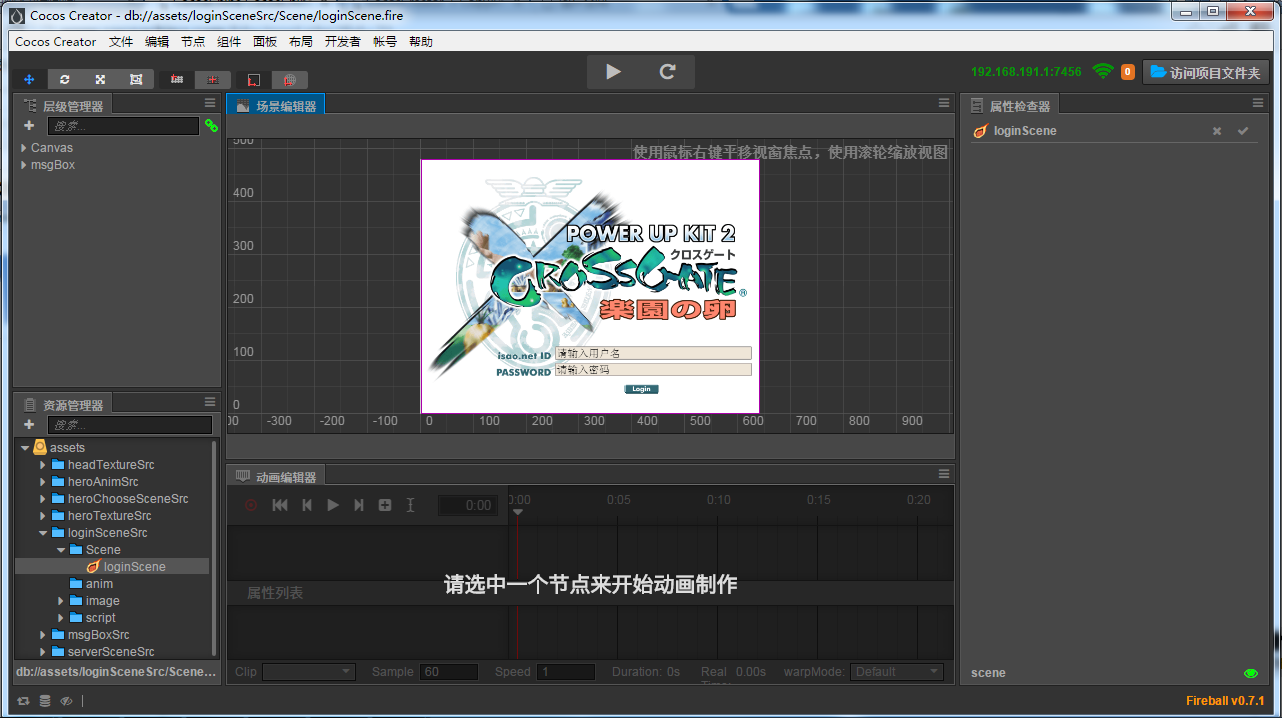Screen dimensions: 1282x718
Task: Select the 动画编辑器 animation editor tab
Action: pyautogui.click(x=276, y=477)
